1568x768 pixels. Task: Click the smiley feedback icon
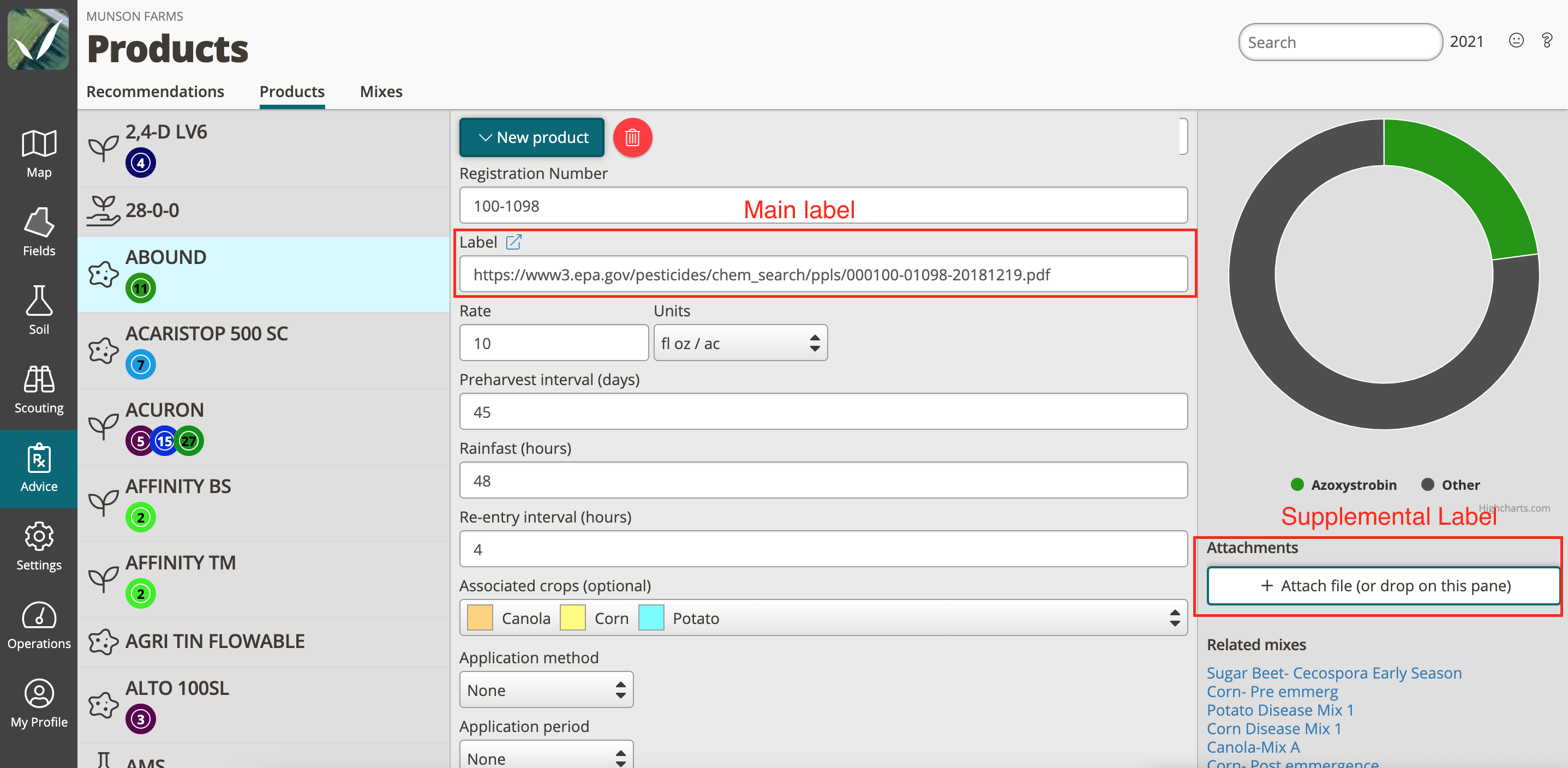tap(1516, 41)
